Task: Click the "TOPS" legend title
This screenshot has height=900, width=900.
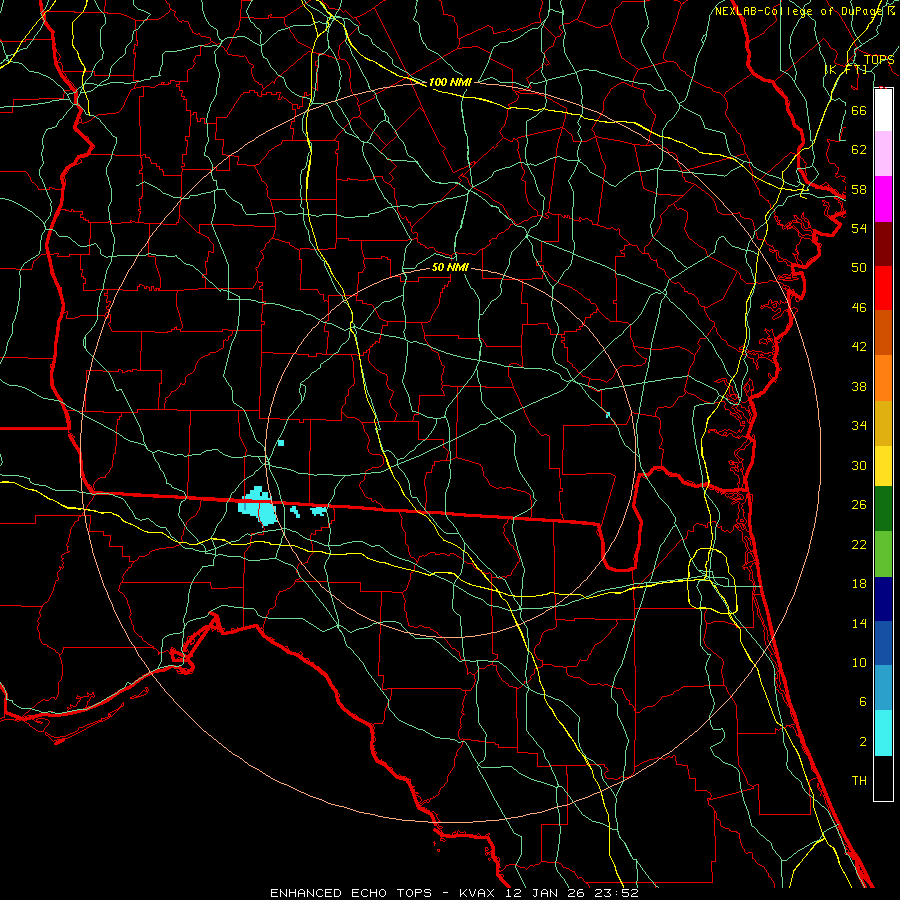Action: pos(879,60)
